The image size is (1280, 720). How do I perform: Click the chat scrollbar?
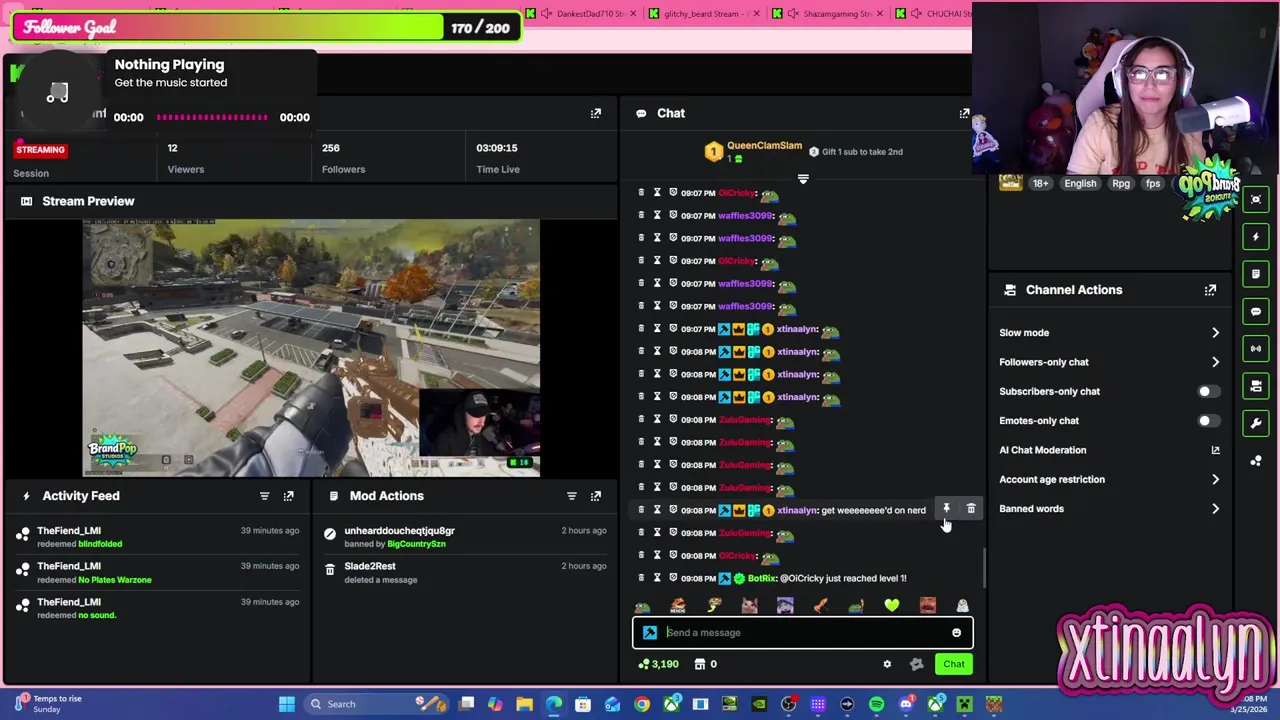tap(984, 570)
